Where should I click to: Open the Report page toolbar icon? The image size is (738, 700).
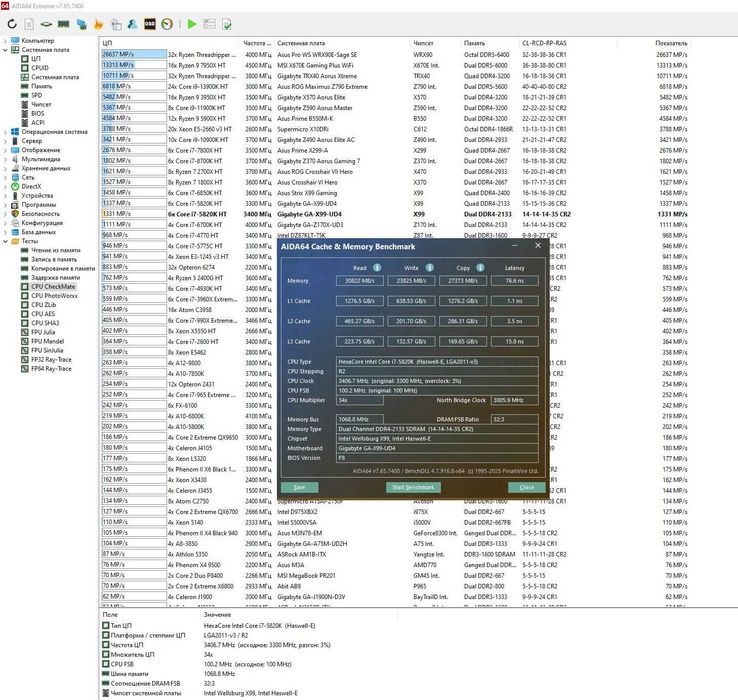[x=29, y=24]
